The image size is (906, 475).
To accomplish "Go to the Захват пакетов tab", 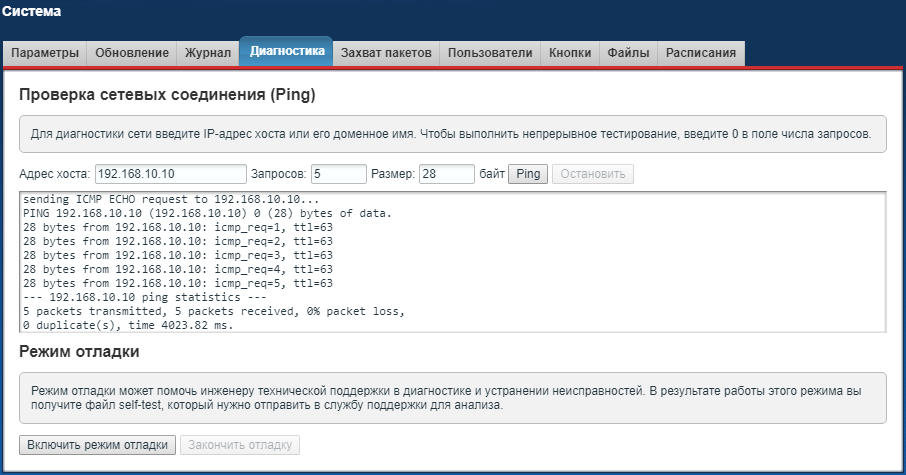I will 386,53.
